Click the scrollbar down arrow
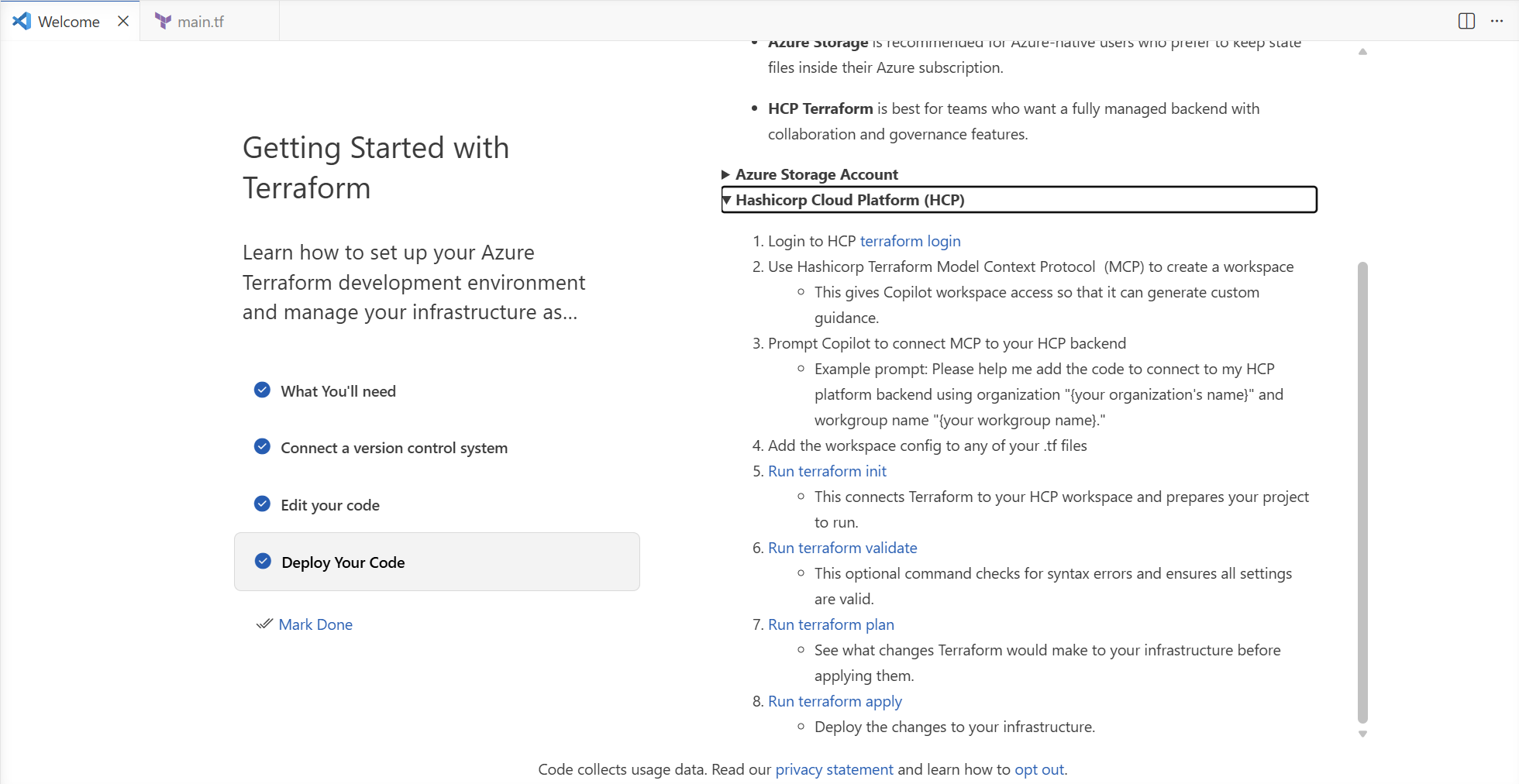Screen dimensions: 1519x784 [1362, 734]
